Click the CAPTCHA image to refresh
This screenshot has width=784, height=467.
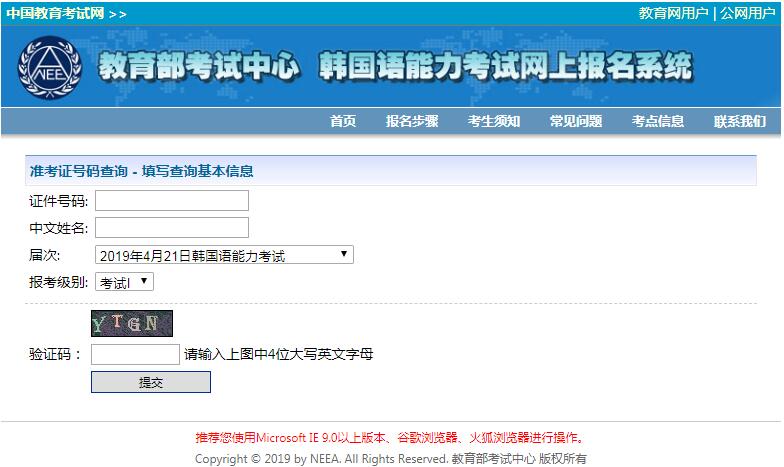pos(131,323)
